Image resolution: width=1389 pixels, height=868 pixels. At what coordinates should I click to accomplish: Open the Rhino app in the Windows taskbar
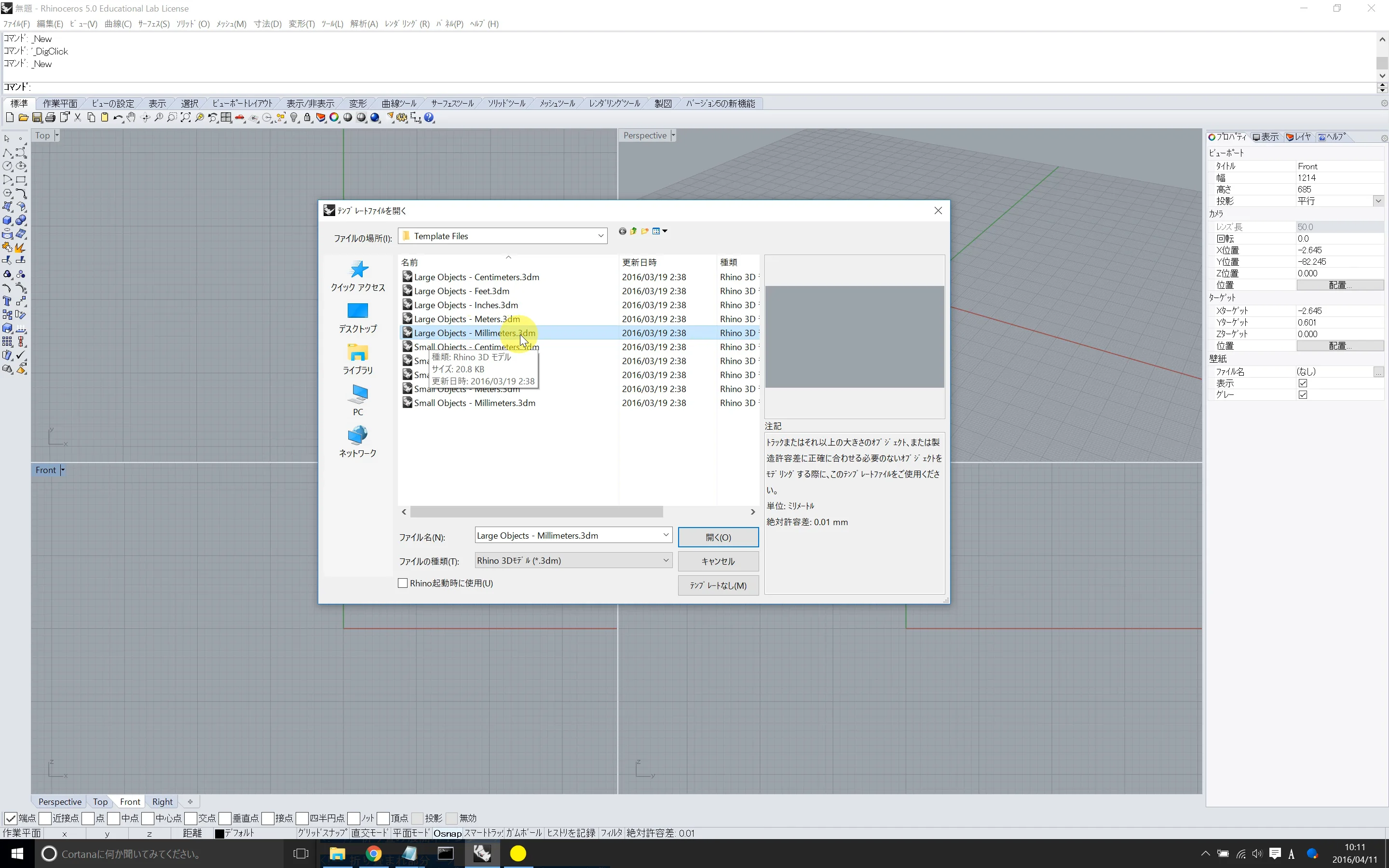[x=481, y=854]
